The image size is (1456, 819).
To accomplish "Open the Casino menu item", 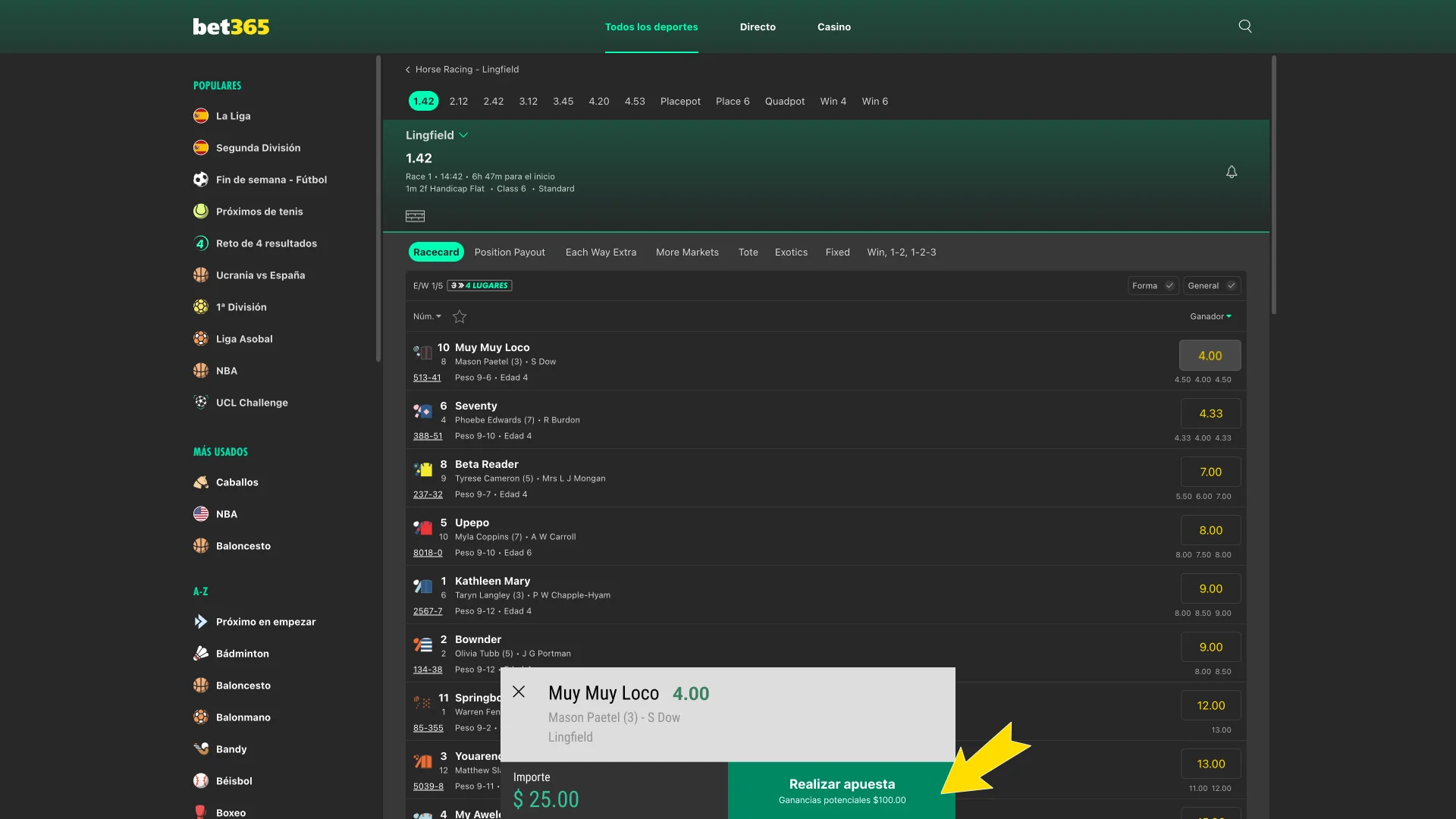I will (x=834, y=27).
